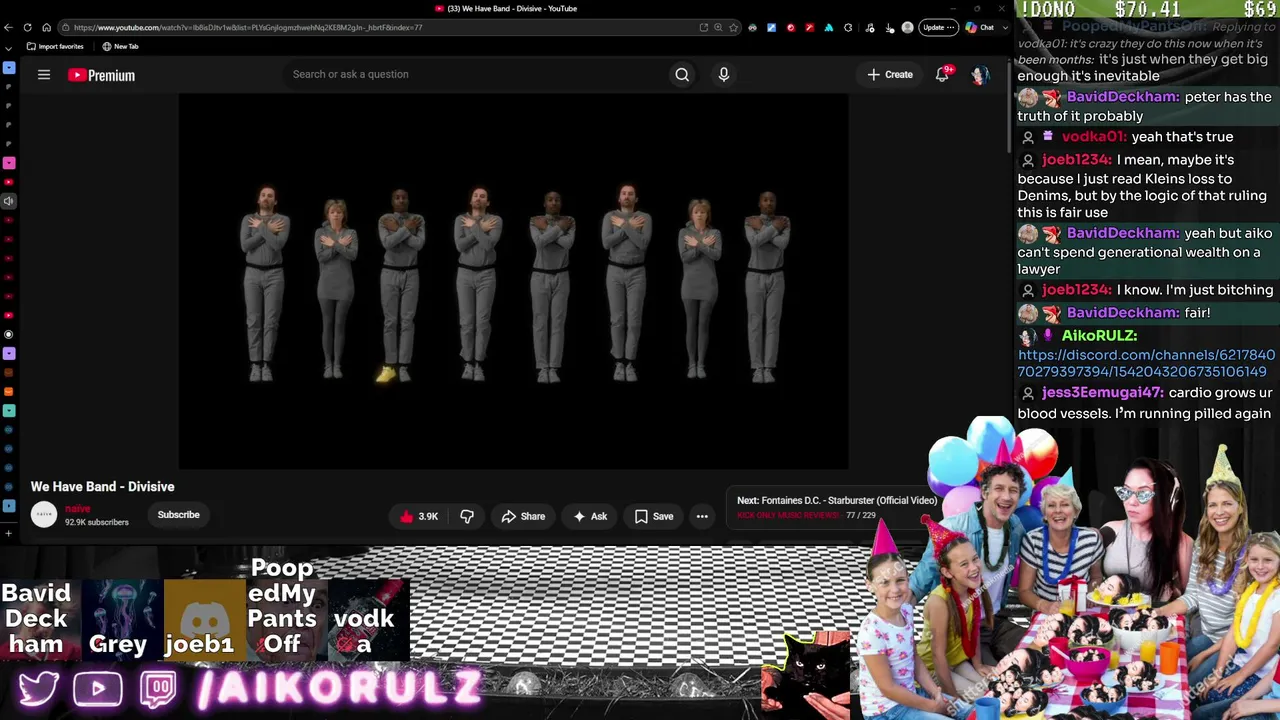Reload the YouTube page
This screenshot has width=1280, height=720.
[x=27, y=27]
